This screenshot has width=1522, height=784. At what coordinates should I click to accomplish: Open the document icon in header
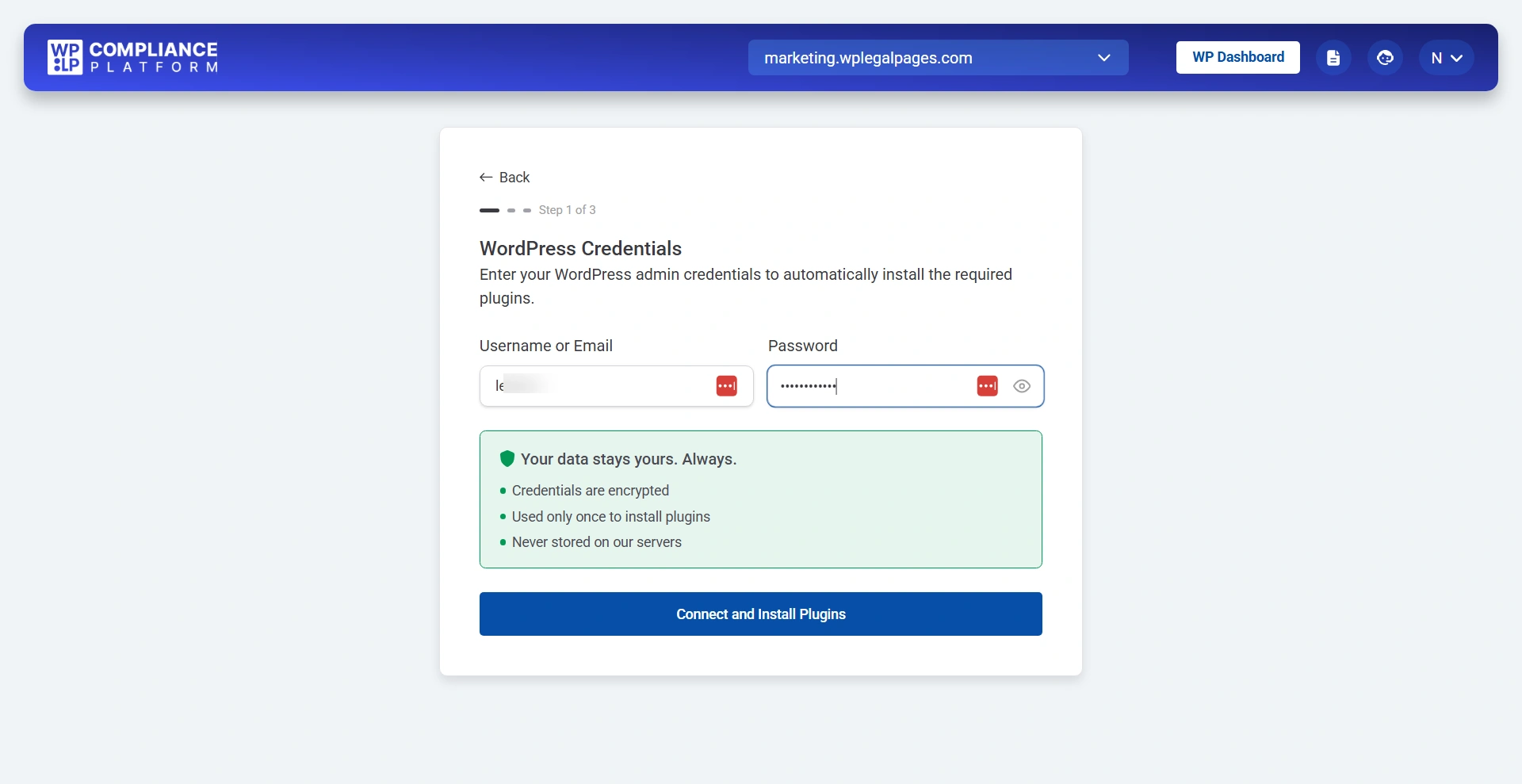1333,58
